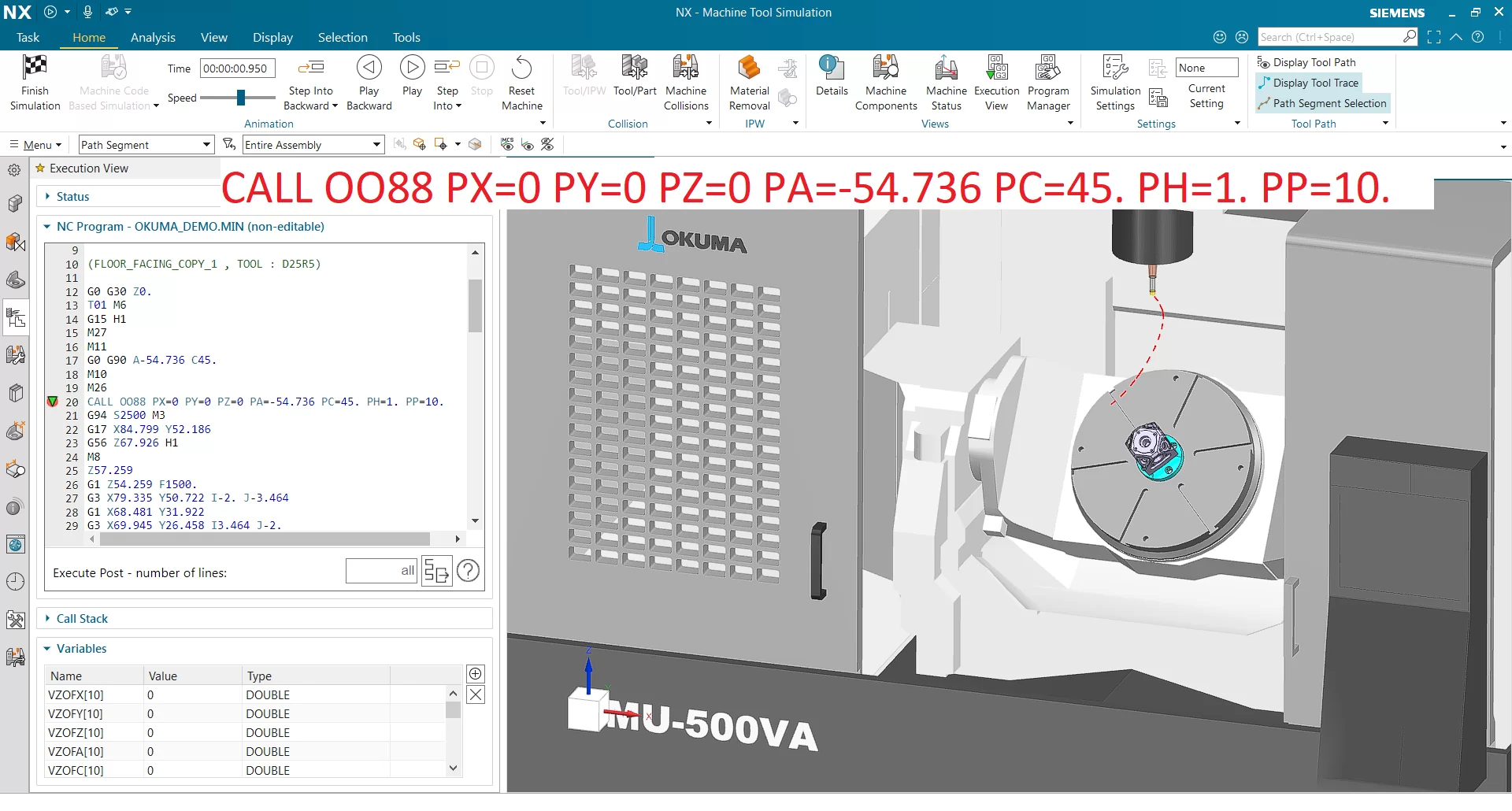
Task: Toggle Display Tool Path option
Action: (x=1307, y=62)
